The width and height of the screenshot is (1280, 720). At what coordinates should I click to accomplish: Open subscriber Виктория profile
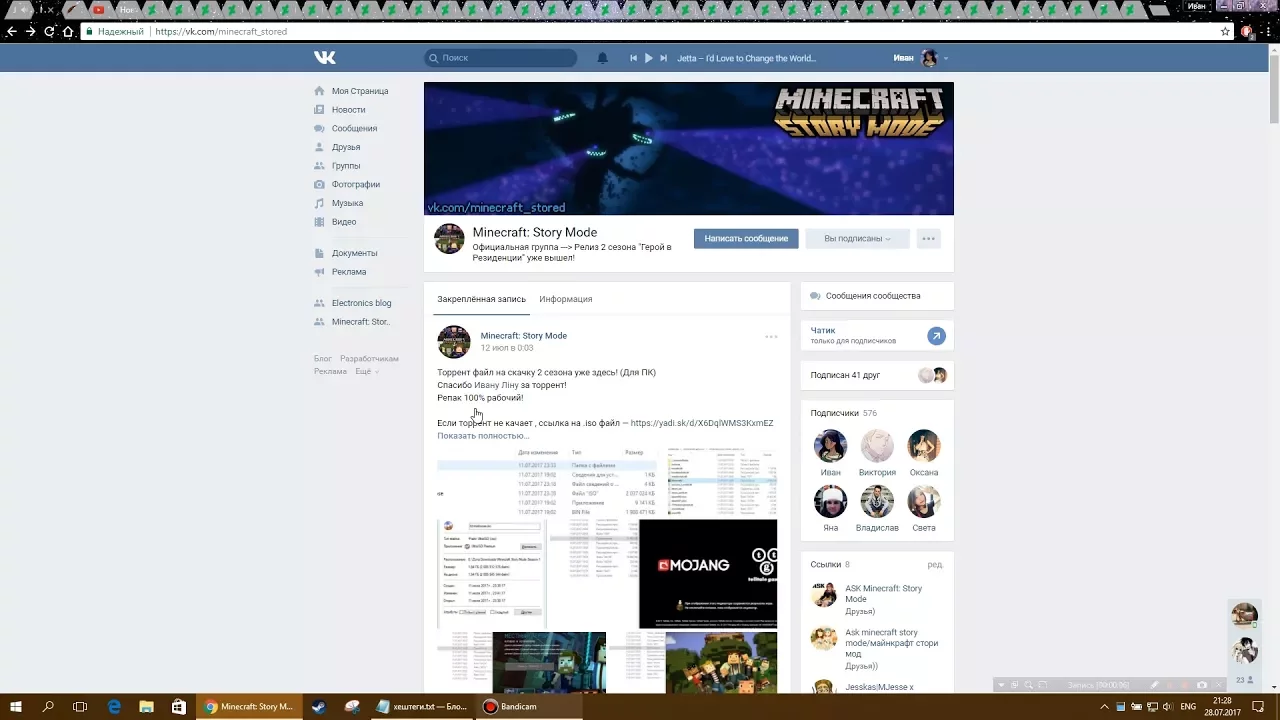click(x=877, y=453)
